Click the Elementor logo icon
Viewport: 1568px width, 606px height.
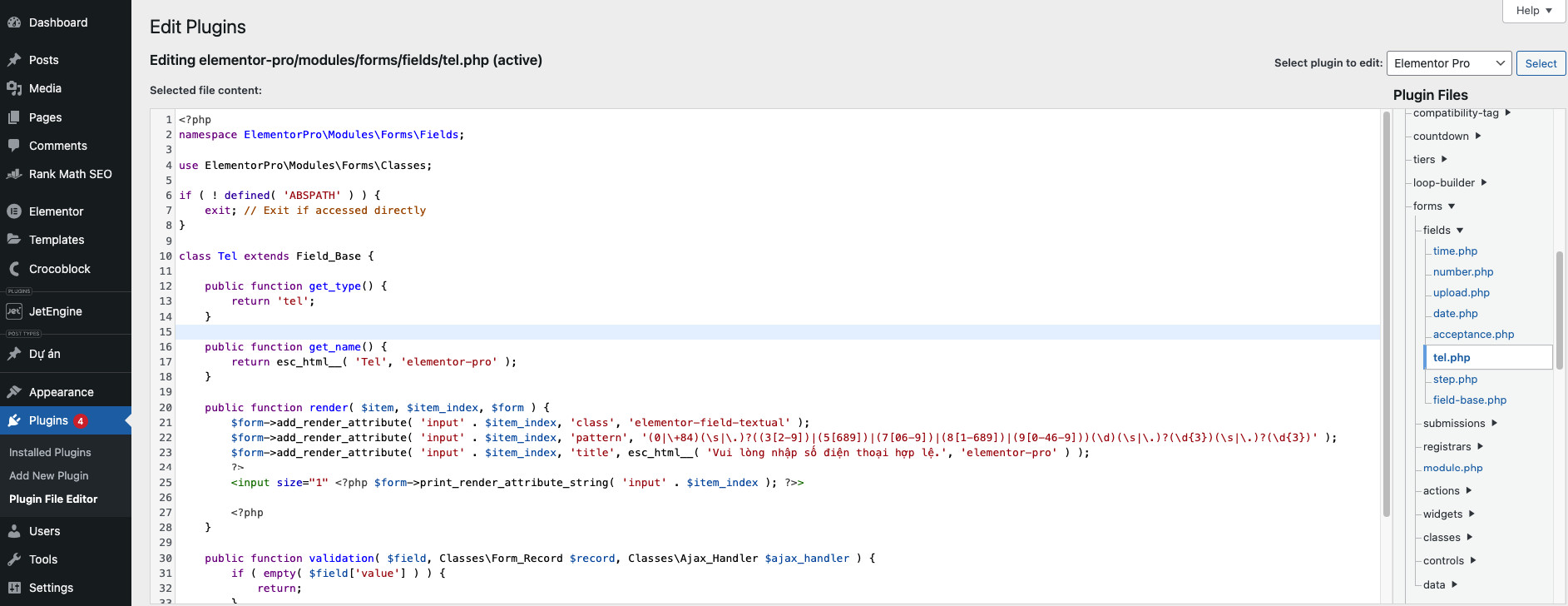(14, 211)
